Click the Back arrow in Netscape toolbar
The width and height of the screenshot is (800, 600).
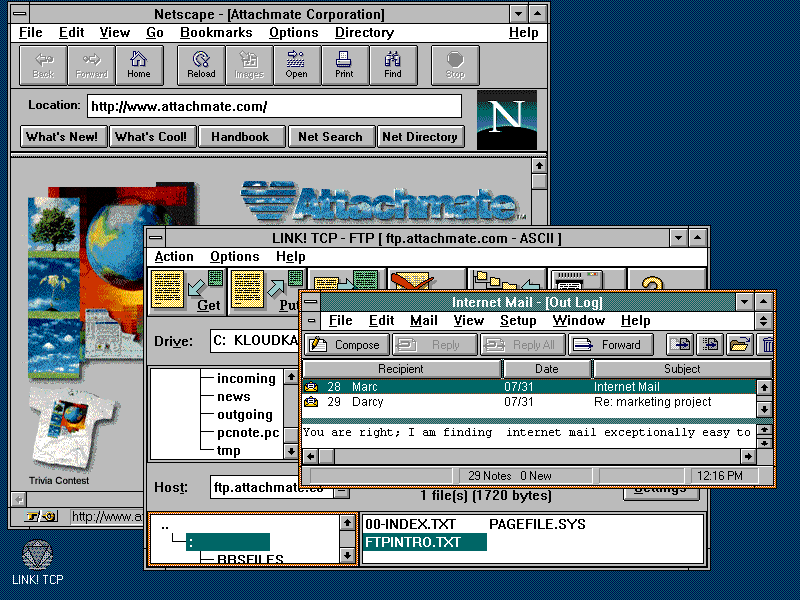[x=43, y=65]
